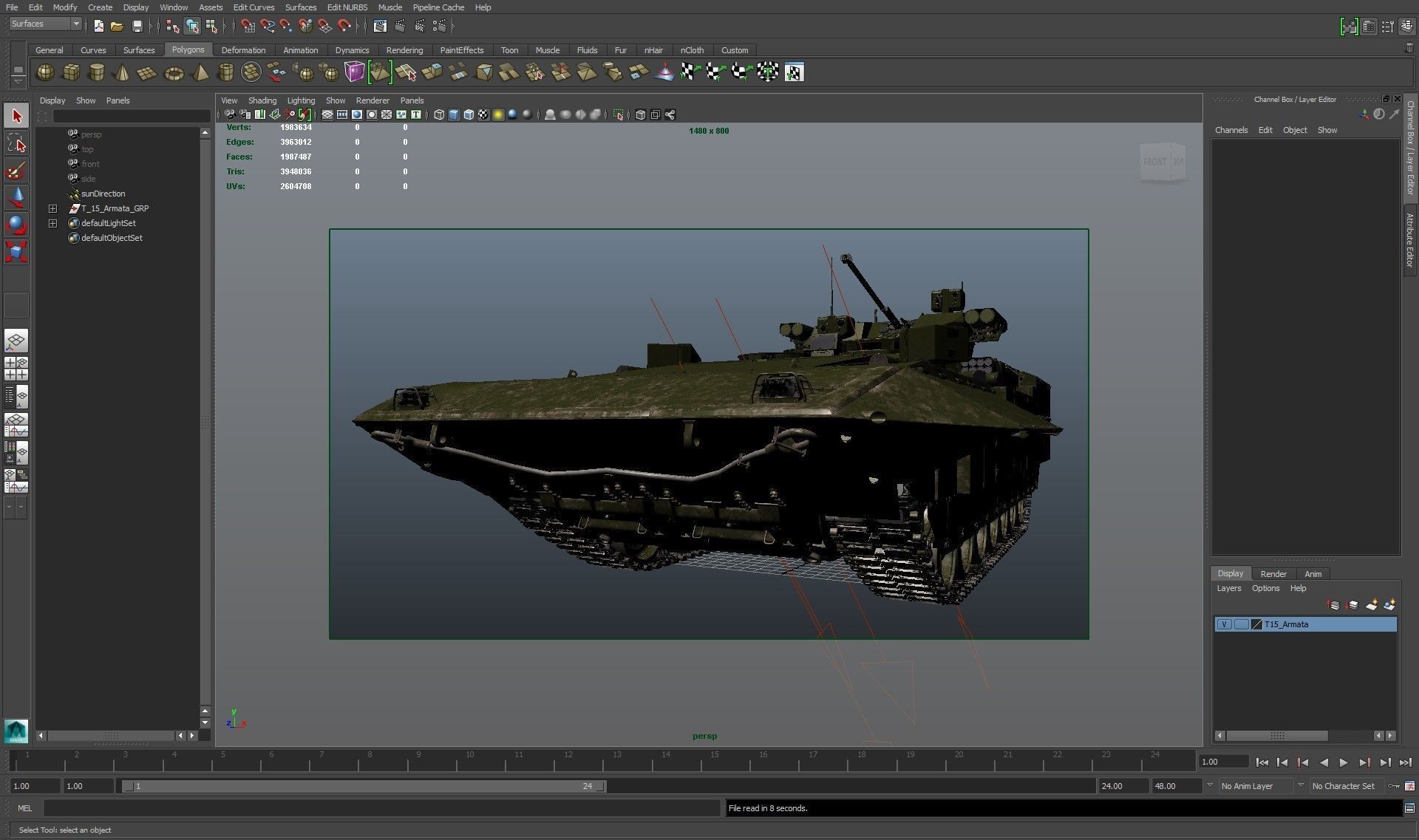The width and height of the screenshot is (1419, 840).
Task: Select the single perspective view layout
Action: [x=16, y=341]
